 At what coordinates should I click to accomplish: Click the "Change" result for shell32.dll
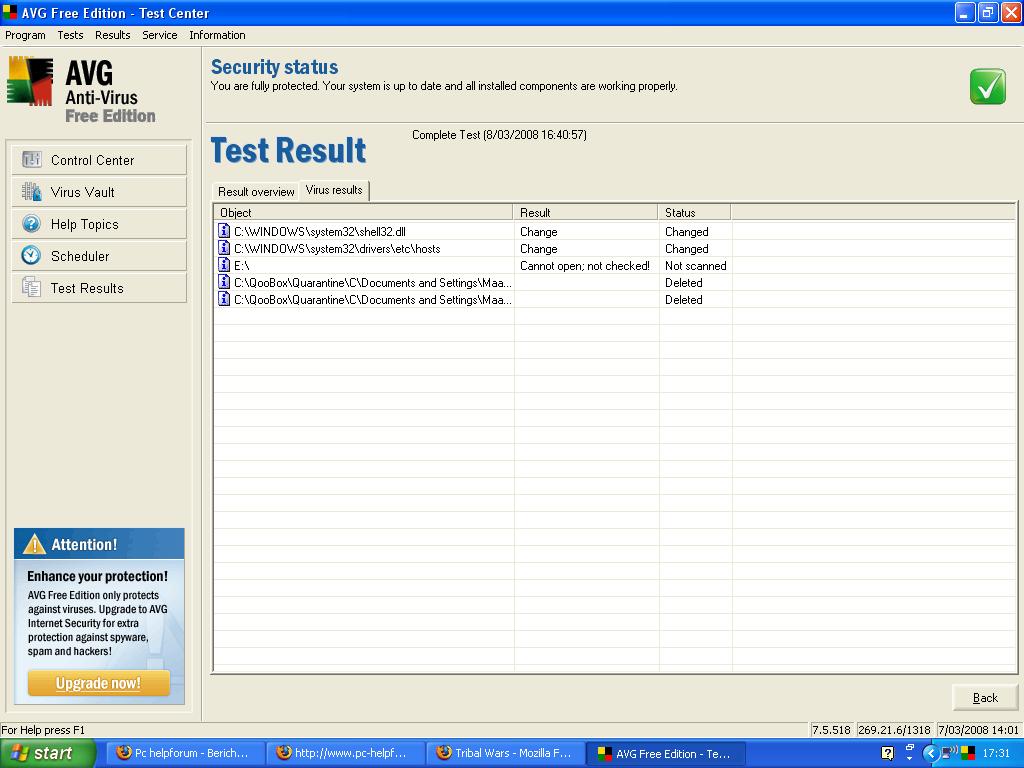click(539, 232)
